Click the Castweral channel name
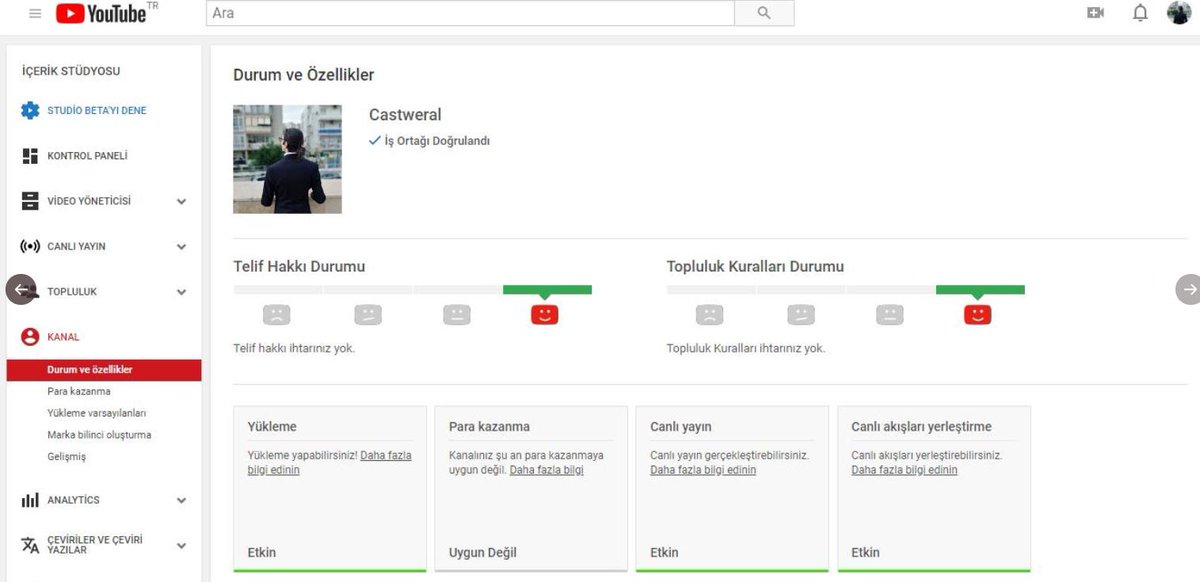The image size is (1200, 582). (405, 115)
